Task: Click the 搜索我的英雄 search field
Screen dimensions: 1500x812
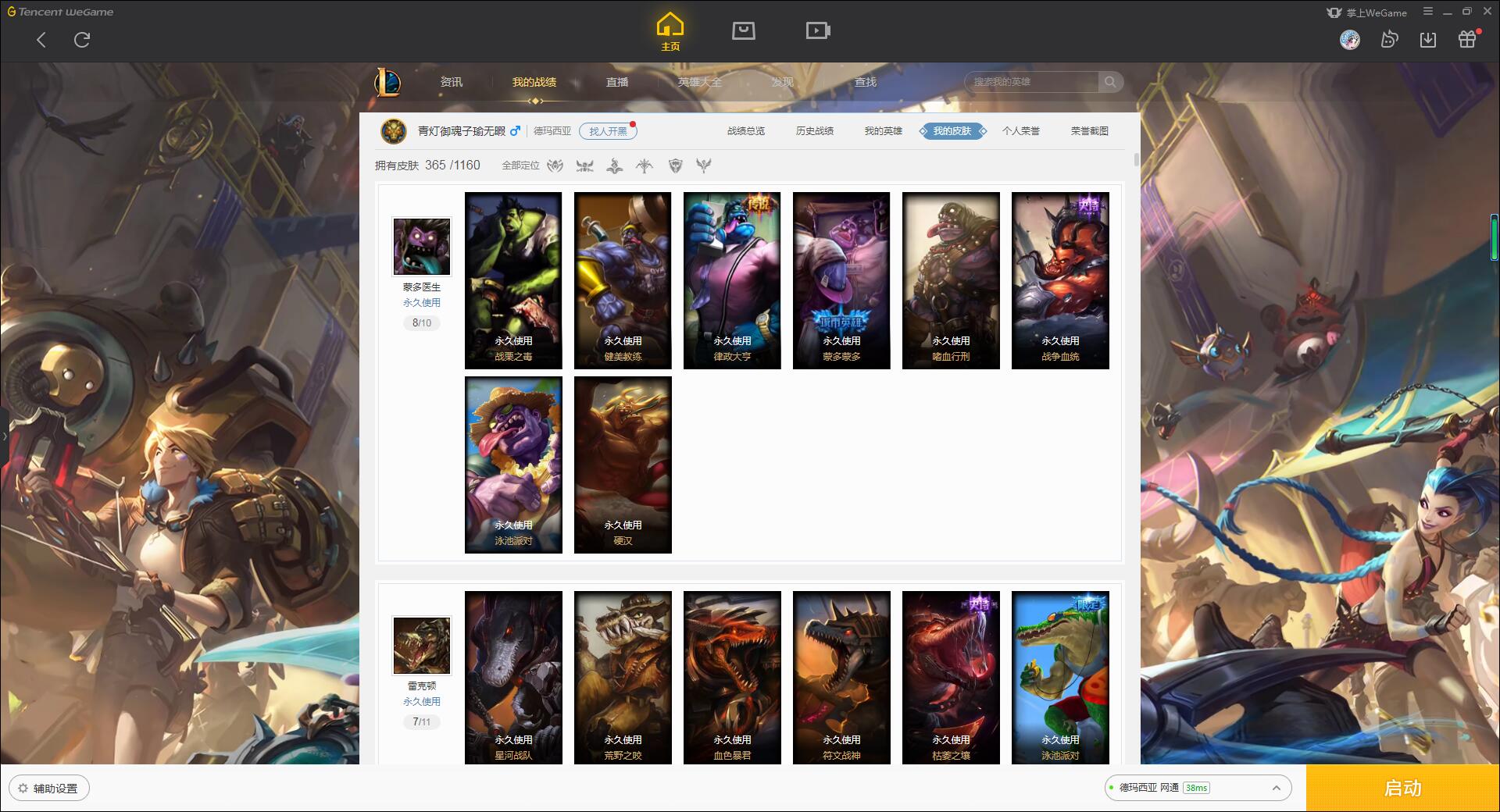Action: pos(1032,82)
